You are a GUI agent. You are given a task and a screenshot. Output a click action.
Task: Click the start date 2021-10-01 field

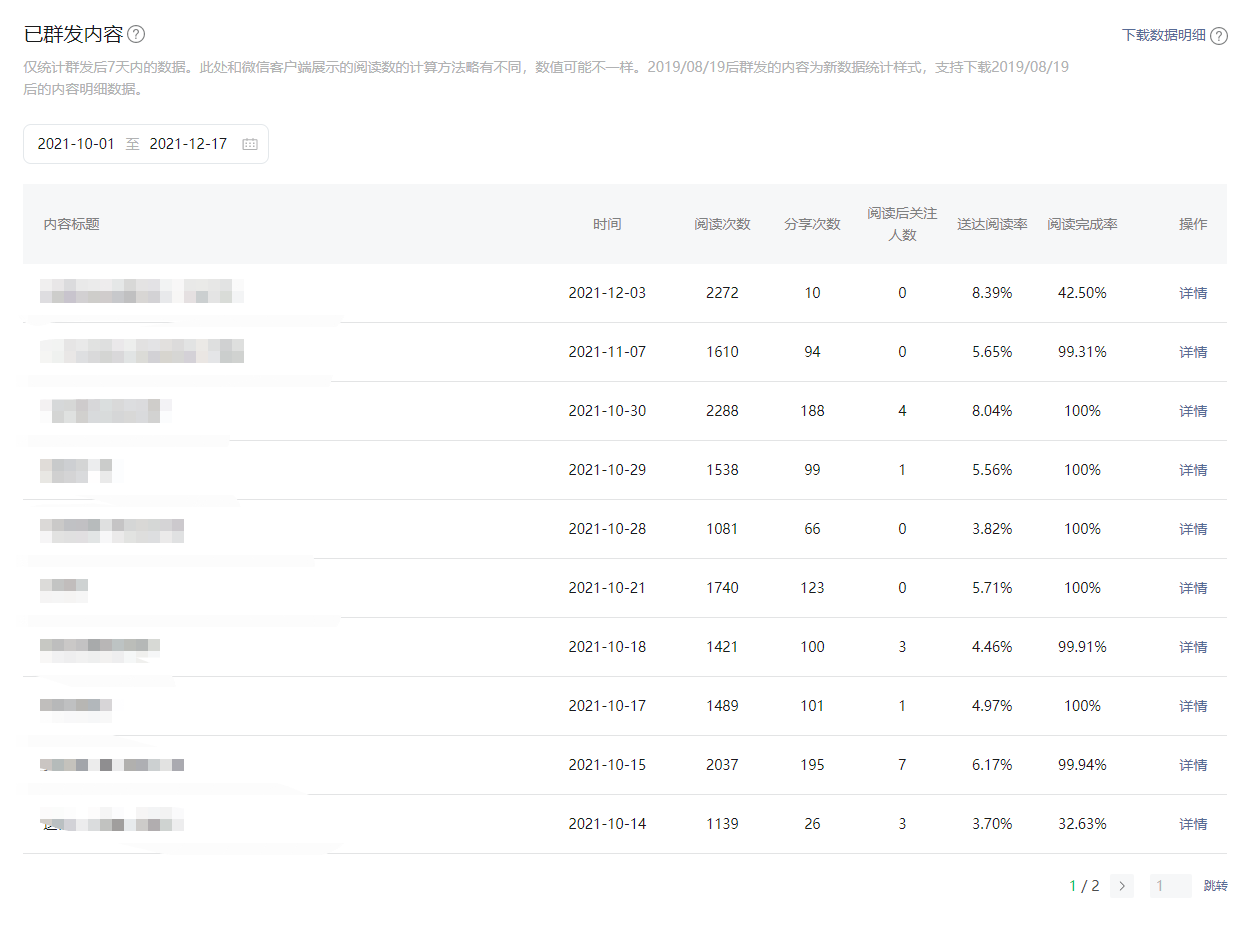pyautogui.click(x=76, y=144)
